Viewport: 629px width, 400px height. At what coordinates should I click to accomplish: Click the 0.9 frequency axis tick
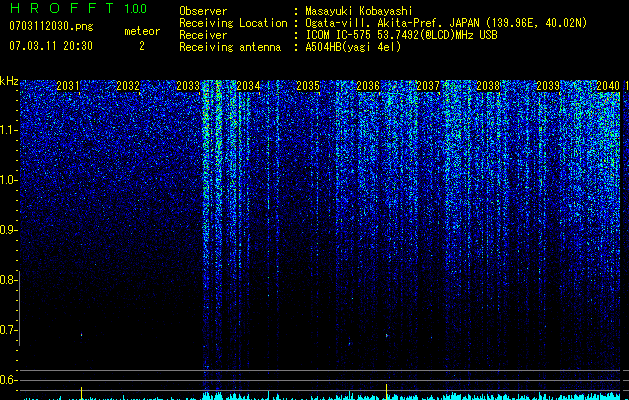pos(9,230)
